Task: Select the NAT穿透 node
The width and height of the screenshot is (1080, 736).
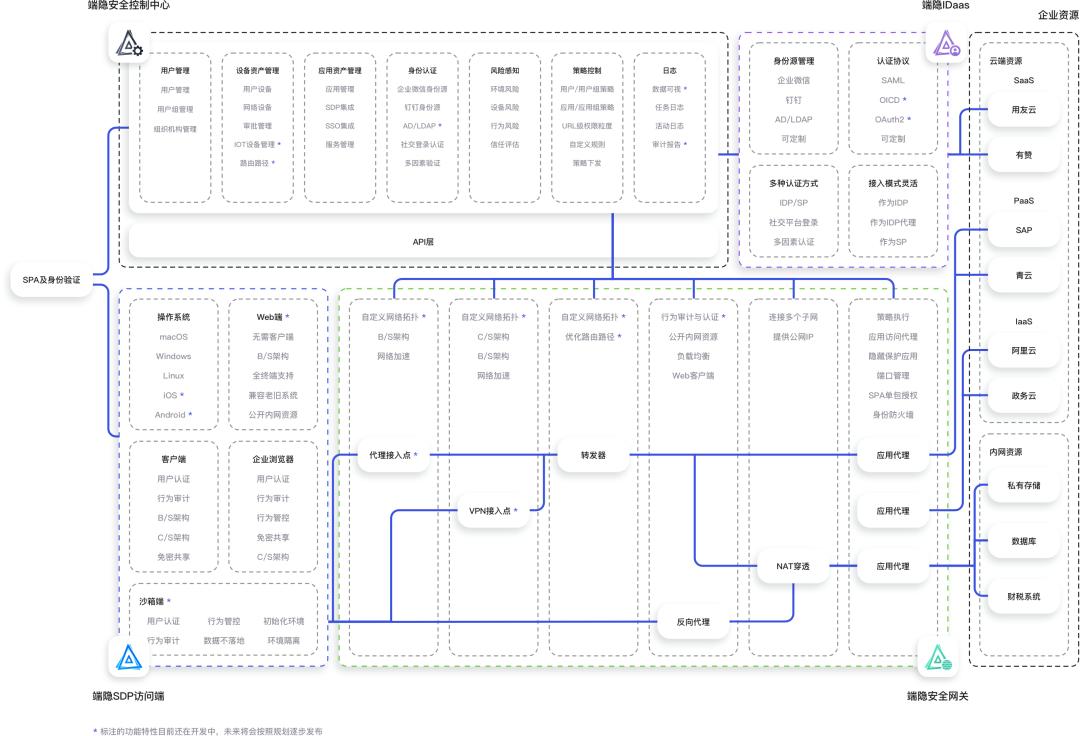Action: tap(793, 566)
